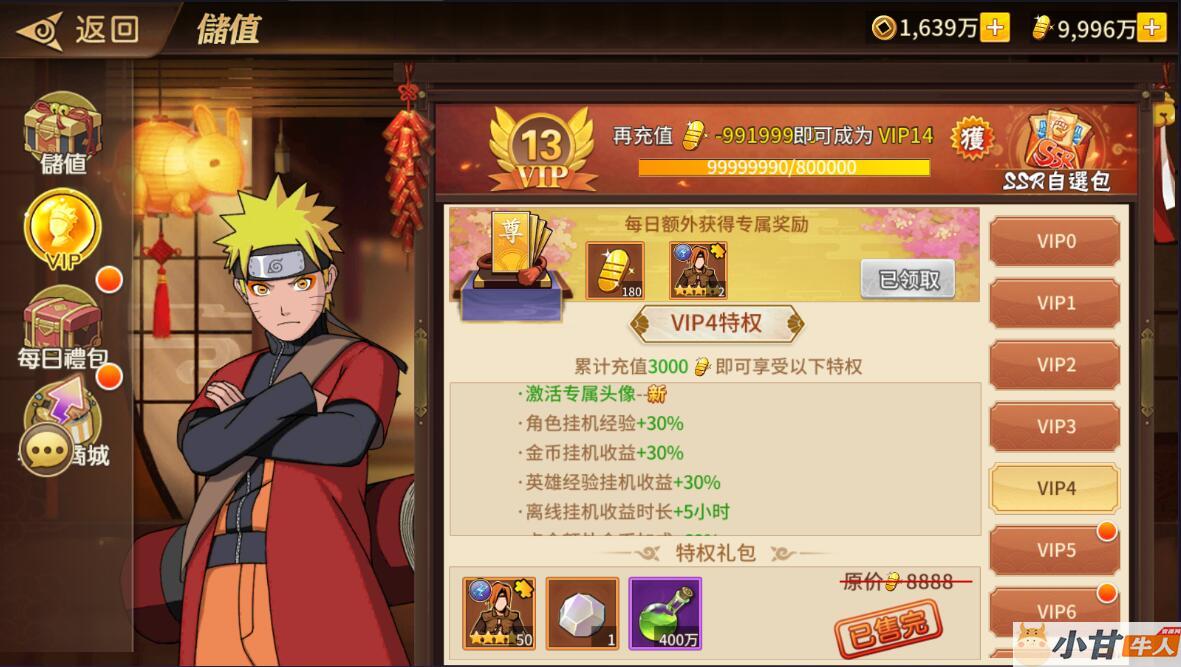Add gold ingots with plus icon
Image resolution: width=1181 pixels, height=667 pixels.
tap(1152, 28)
